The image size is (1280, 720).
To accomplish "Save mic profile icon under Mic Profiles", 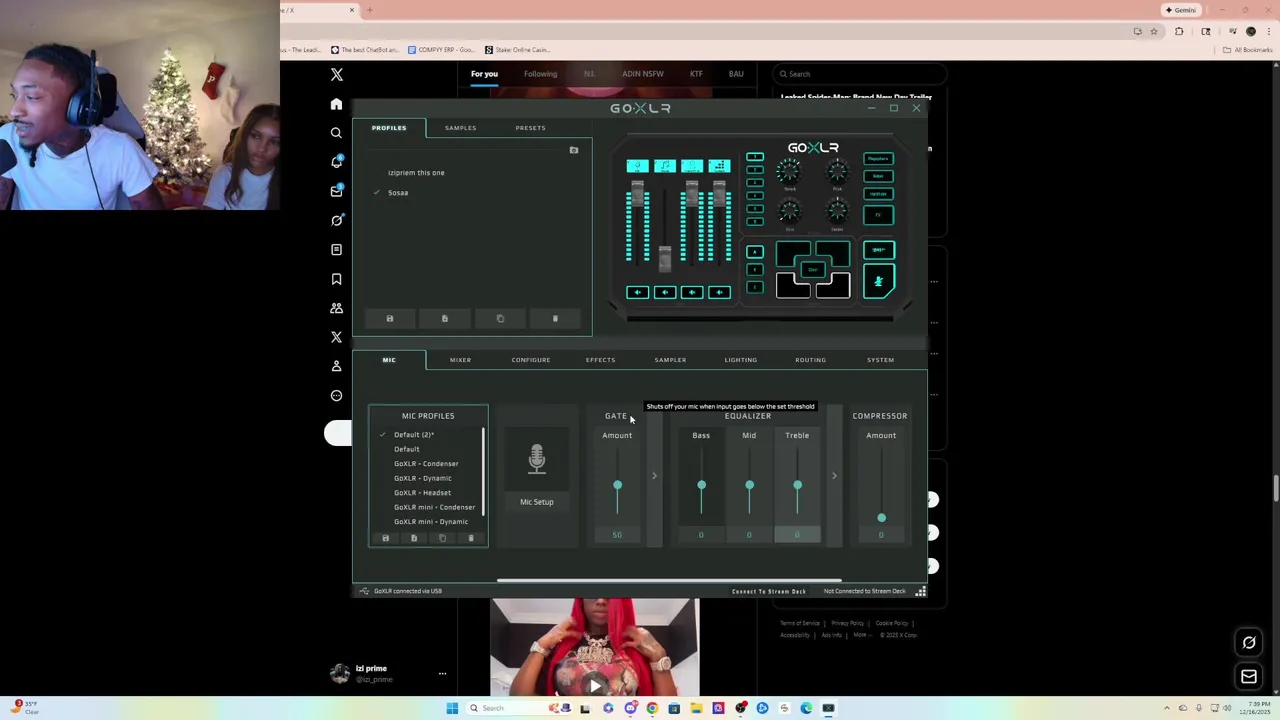I will [385, 538].
